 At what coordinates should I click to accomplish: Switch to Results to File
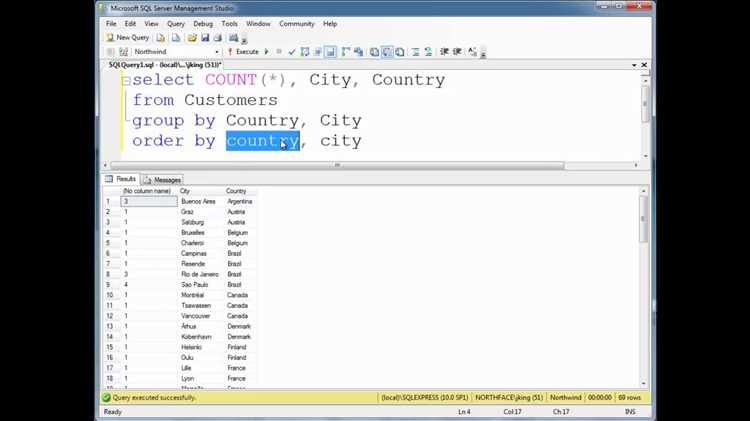click(400, 52)
